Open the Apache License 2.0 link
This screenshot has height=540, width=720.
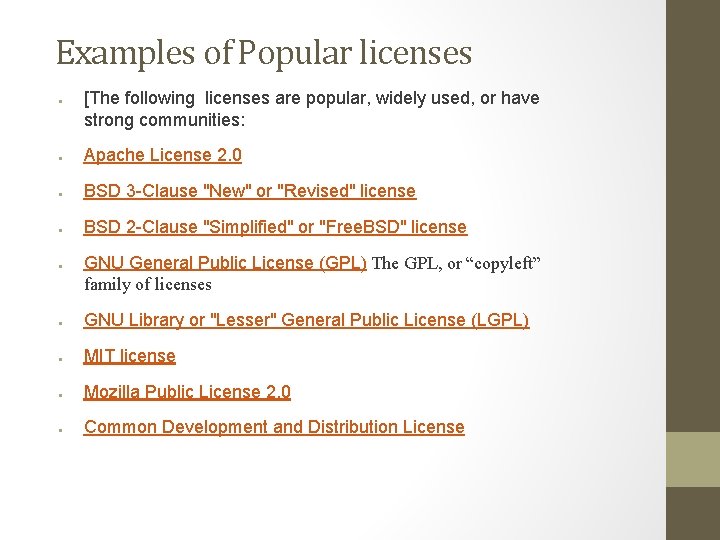(163, 155)
